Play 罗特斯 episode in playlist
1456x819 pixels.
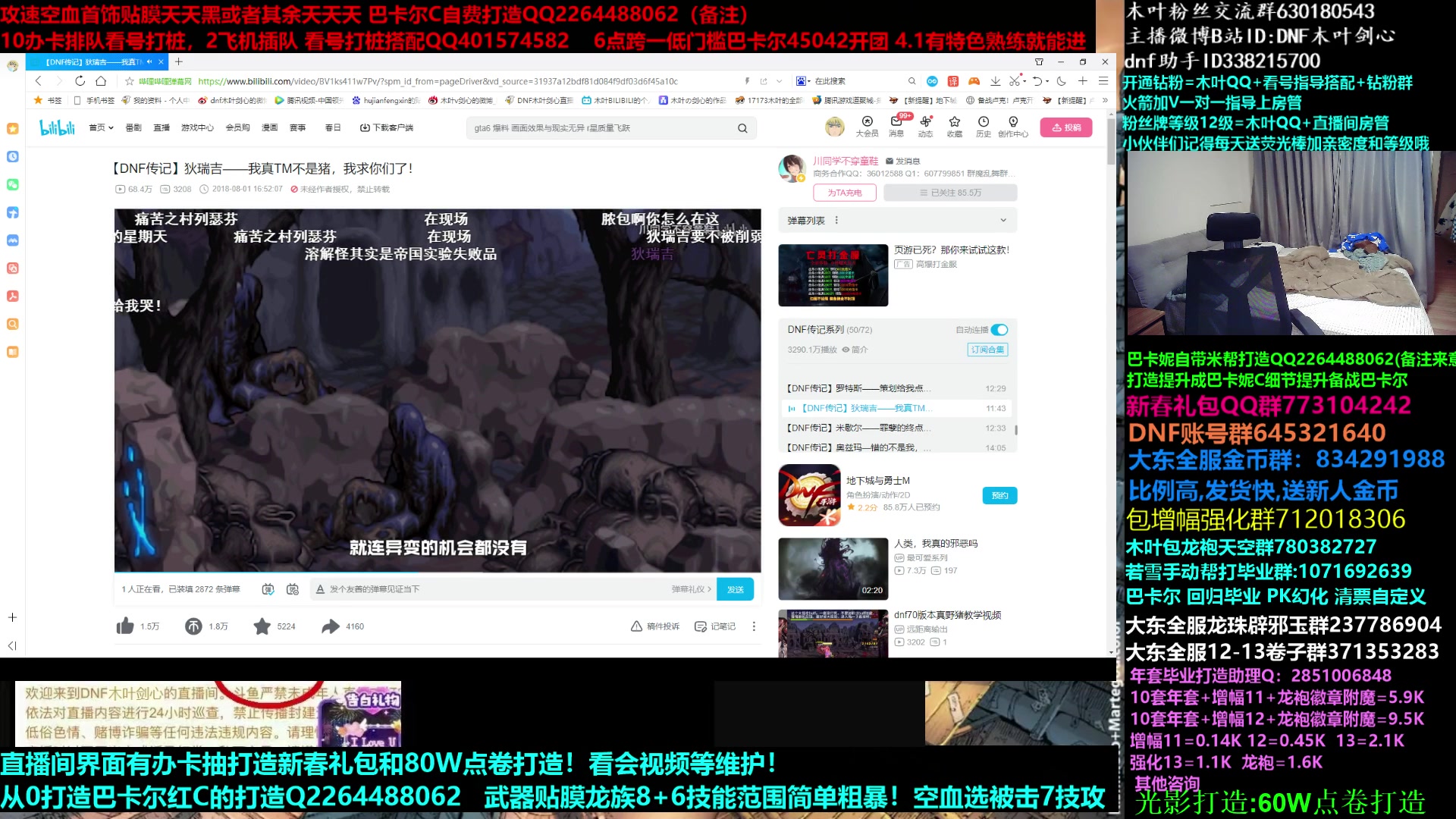pos(897,388)
